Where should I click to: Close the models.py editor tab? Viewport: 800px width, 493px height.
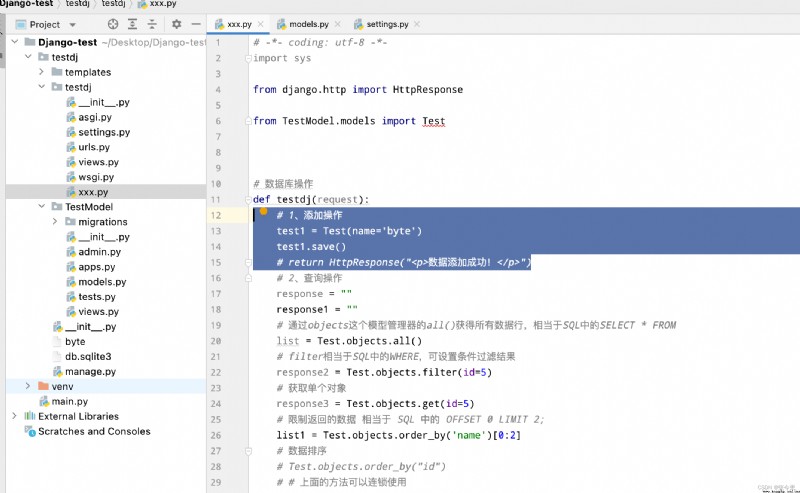pyautogui.click(x=337, y=24)
